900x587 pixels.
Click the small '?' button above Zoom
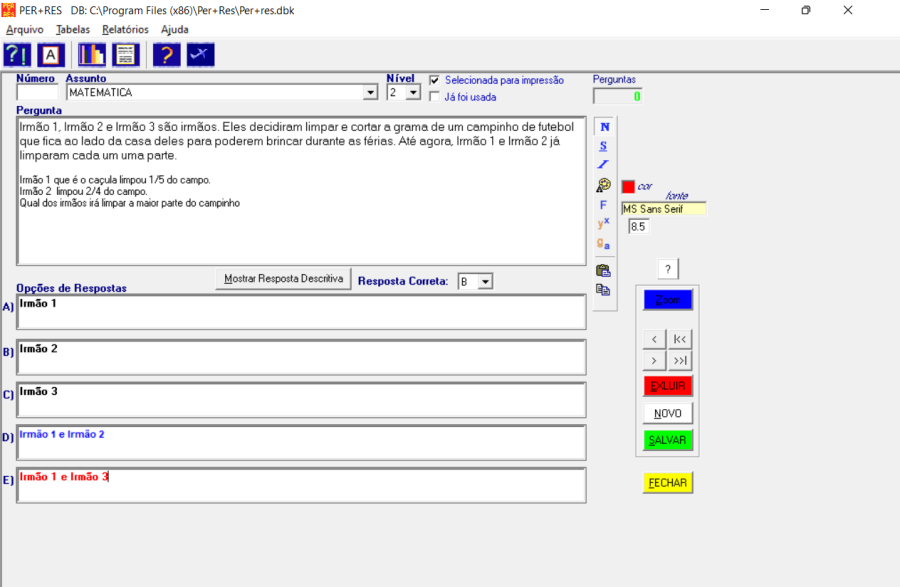(668, 269)
